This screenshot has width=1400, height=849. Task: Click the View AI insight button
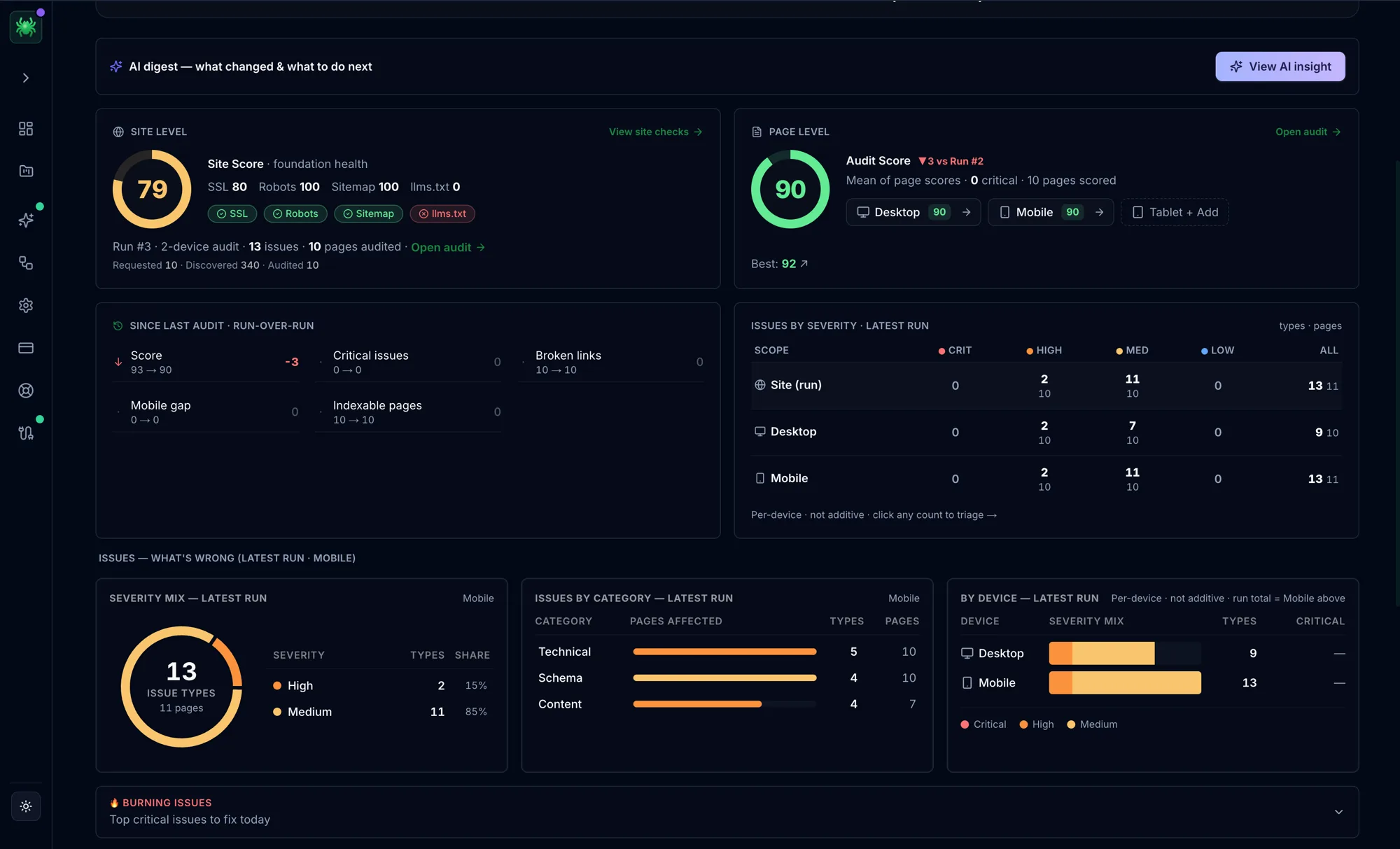click(1280, 66)
